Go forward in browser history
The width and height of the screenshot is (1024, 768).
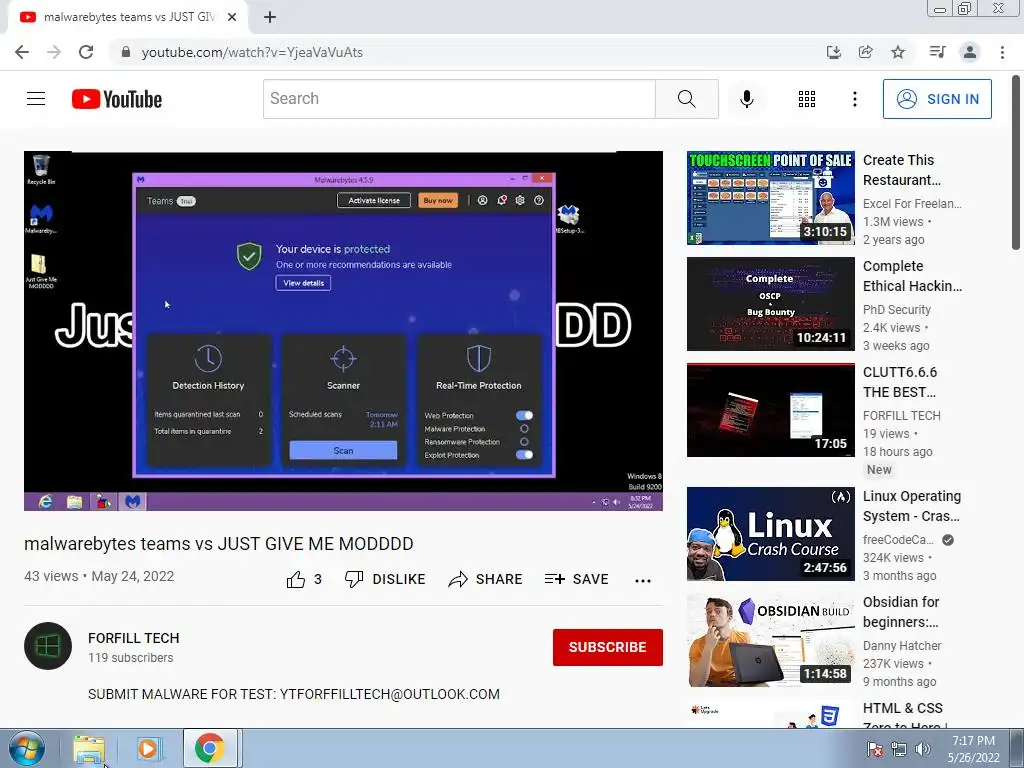54,52
